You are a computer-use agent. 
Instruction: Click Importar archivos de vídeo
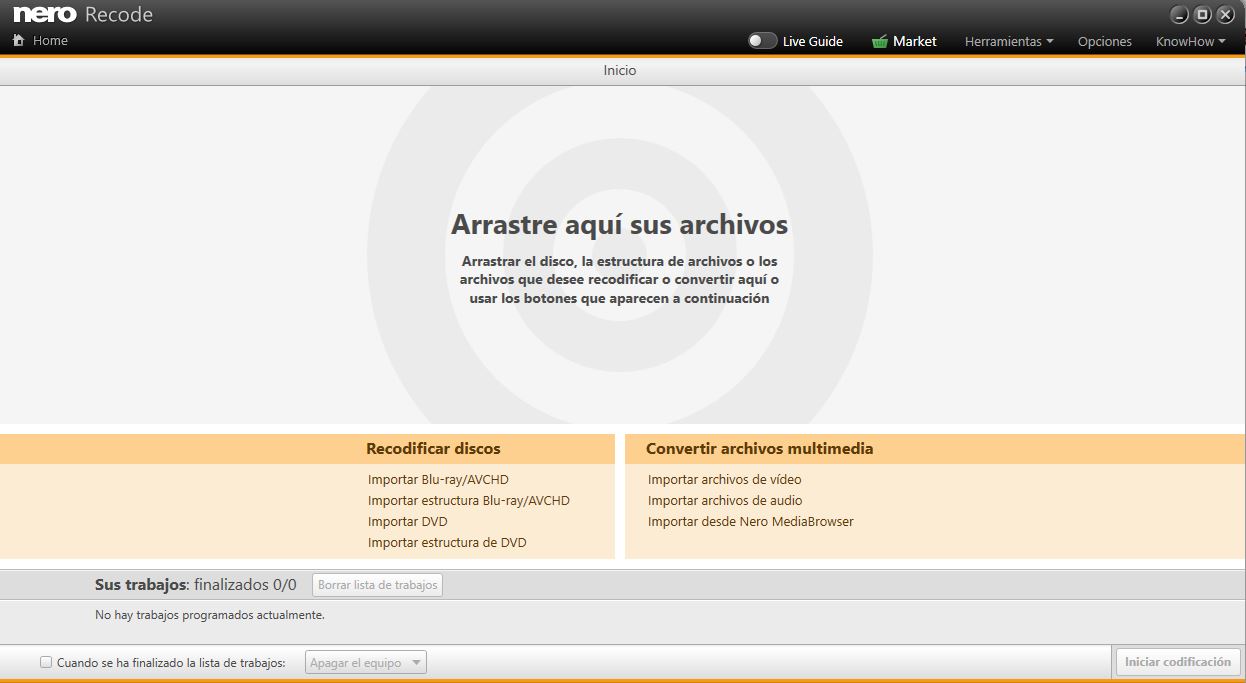[724, 480]
